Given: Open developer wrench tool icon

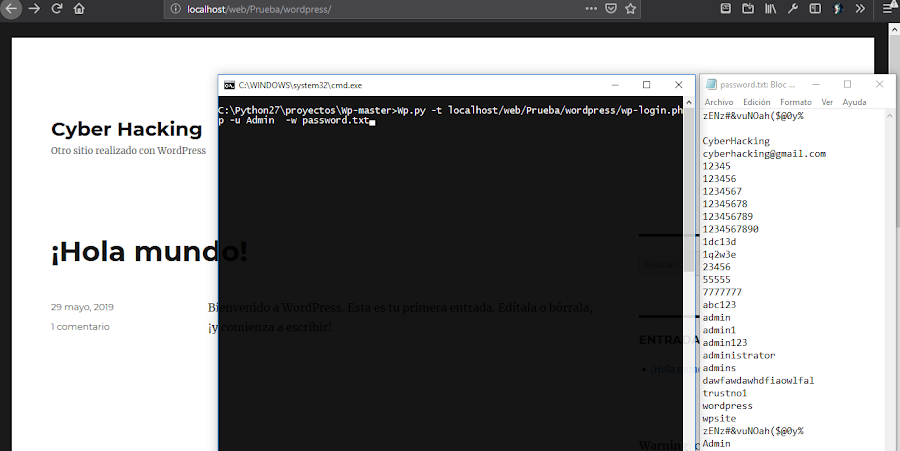Looking at the screenshot, I should coord(793,9).
